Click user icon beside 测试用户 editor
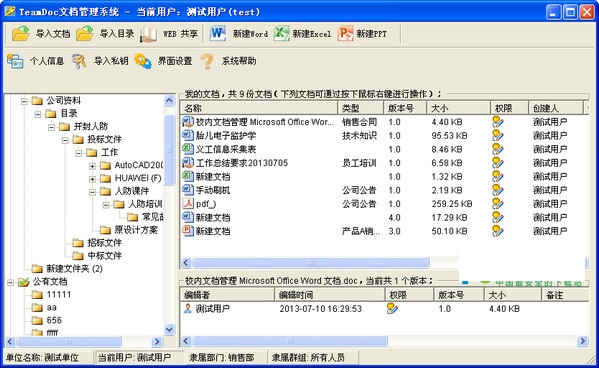This screenshot has height=368, width=599. [188, 308]
